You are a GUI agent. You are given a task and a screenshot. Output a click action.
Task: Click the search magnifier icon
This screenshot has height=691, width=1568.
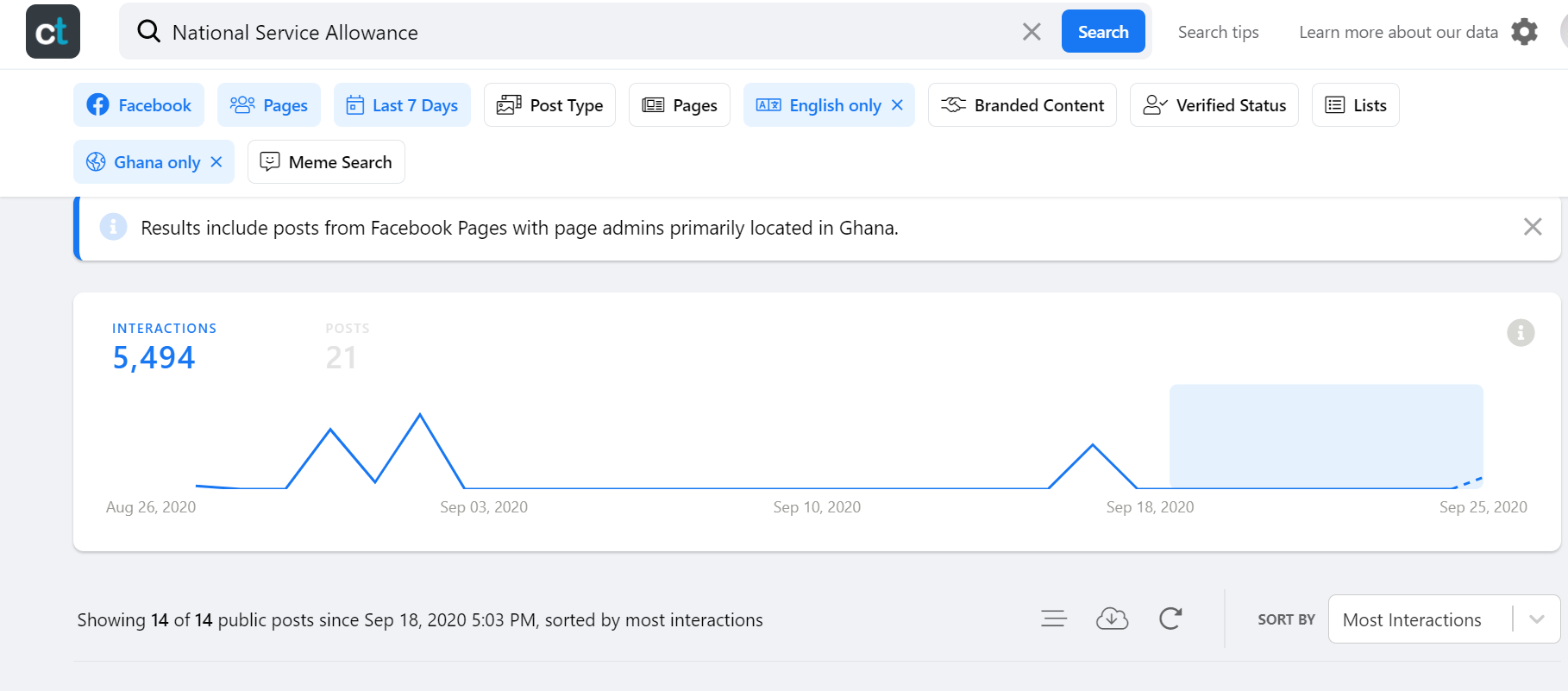click(149, 32)
